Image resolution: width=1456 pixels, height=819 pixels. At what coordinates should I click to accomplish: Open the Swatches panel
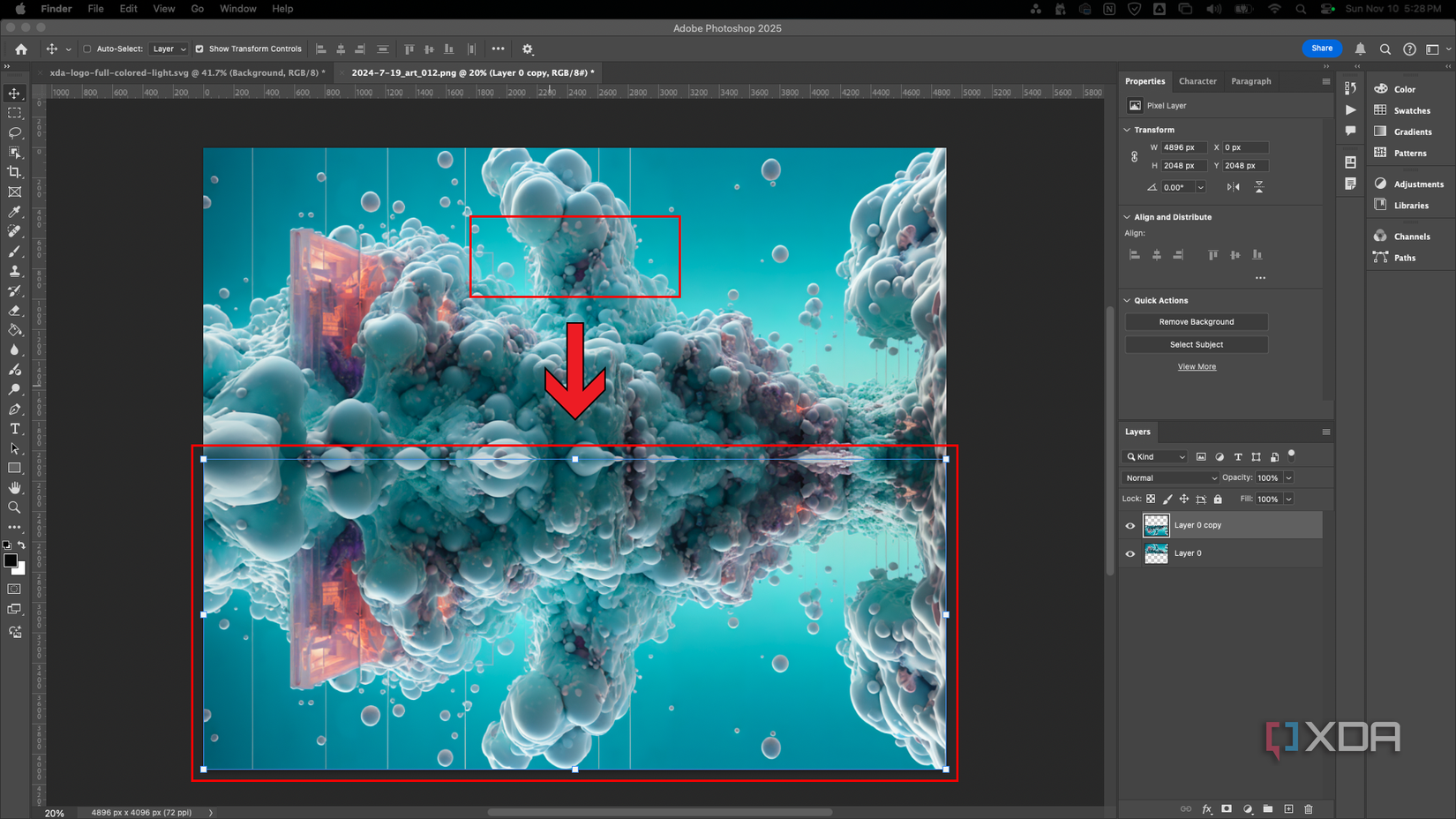pos(1412,110)
